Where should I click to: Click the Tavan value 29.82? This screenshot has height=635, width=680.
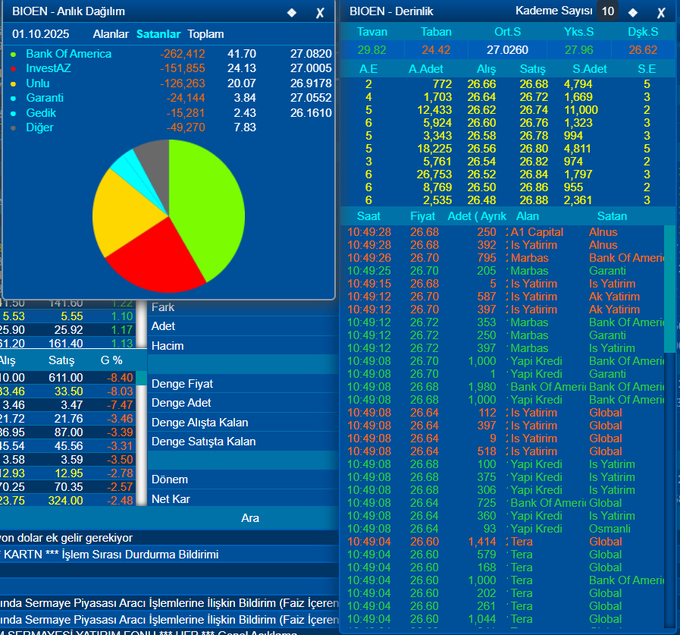tap(372, 50)
